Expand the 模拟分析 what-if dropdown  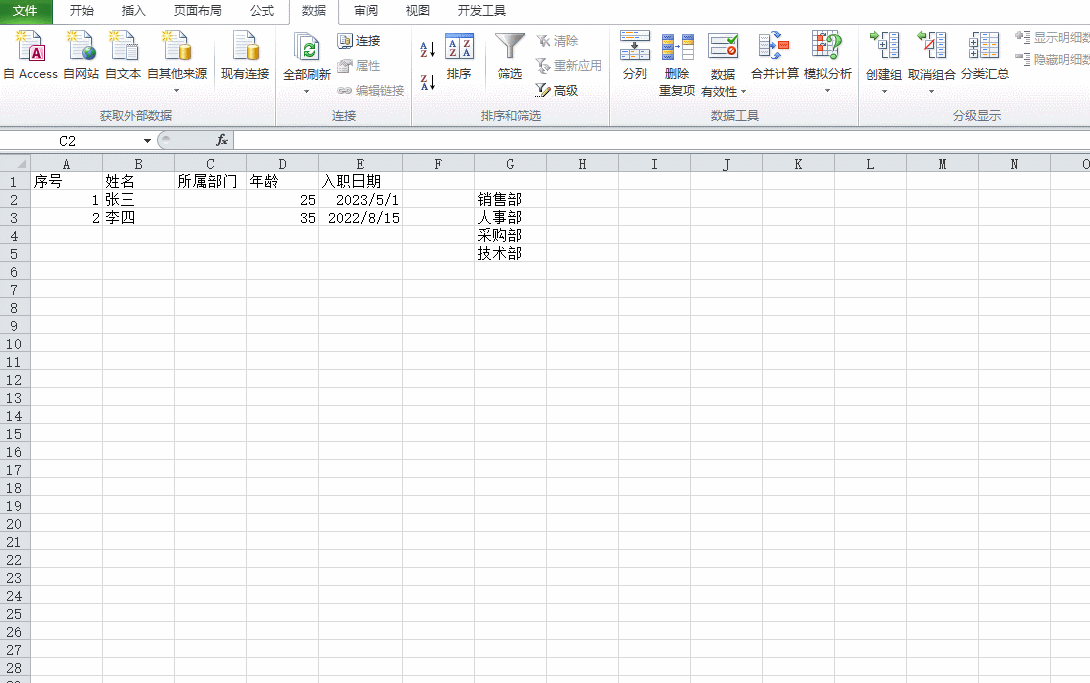pyautogui.click(x=827, y=91)
